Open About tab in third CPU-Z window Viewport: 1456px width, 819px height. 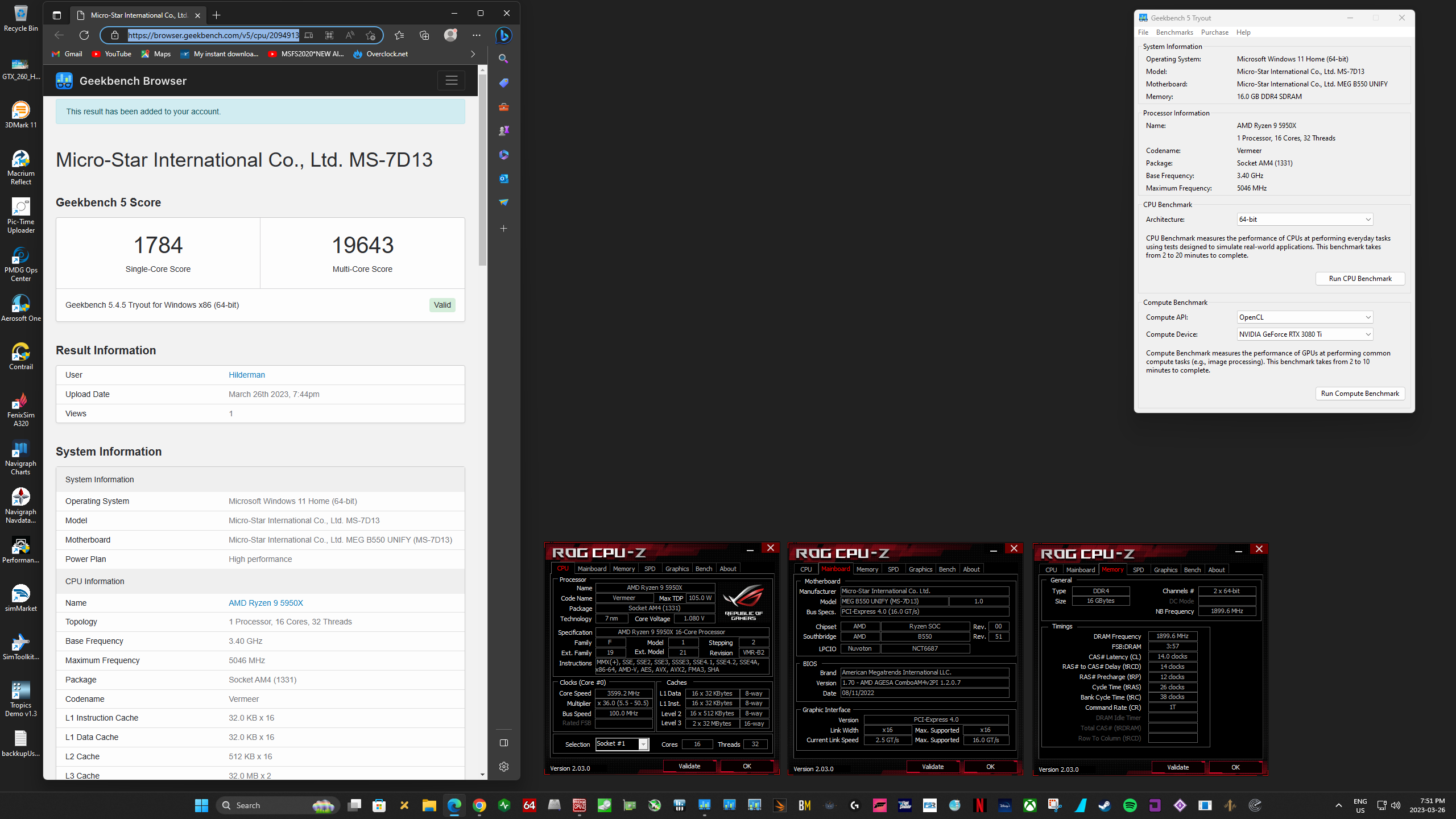[x=1217, y=570]
